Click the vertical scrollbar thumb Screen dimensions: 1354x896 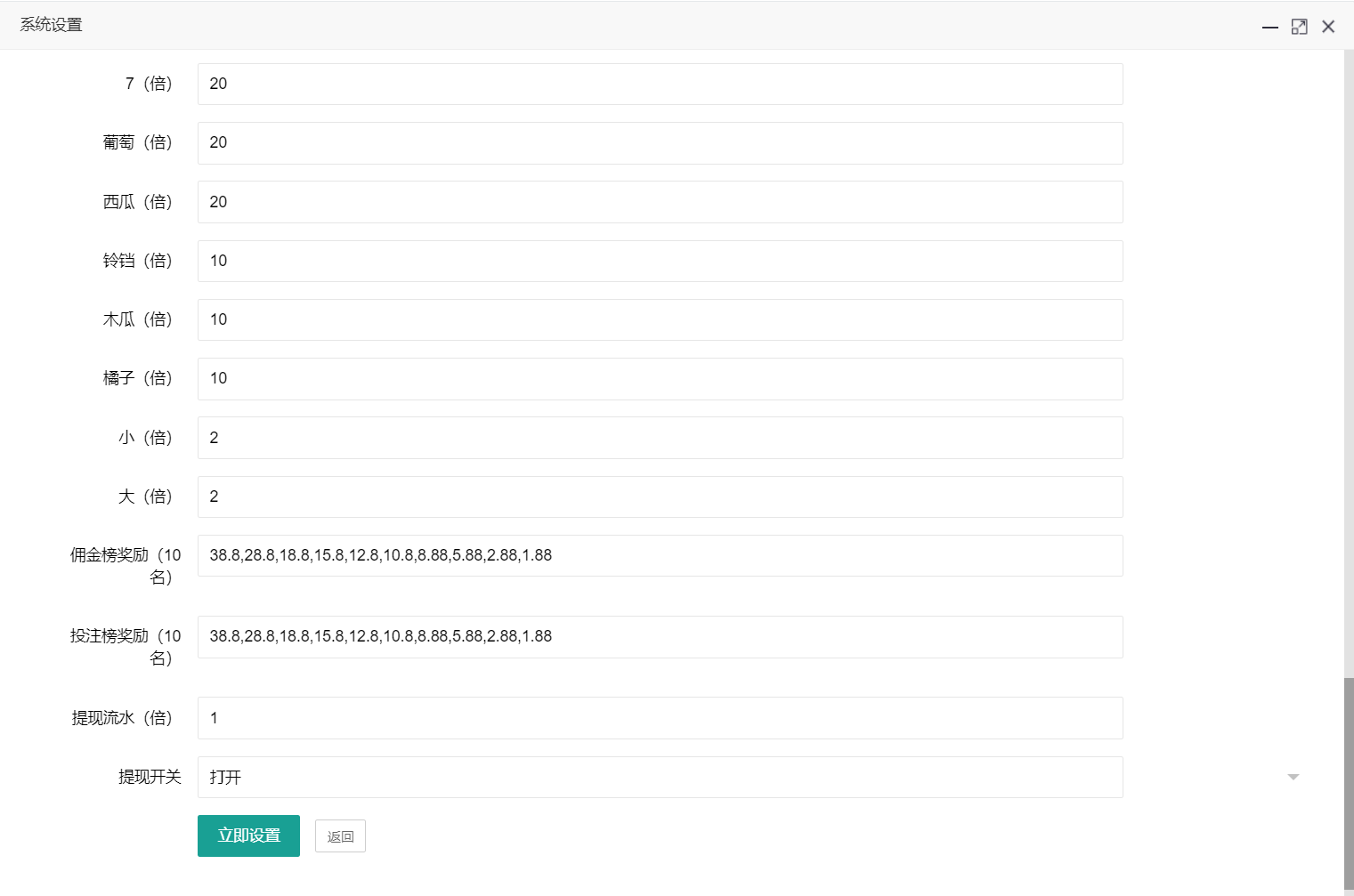point(1348,783)
